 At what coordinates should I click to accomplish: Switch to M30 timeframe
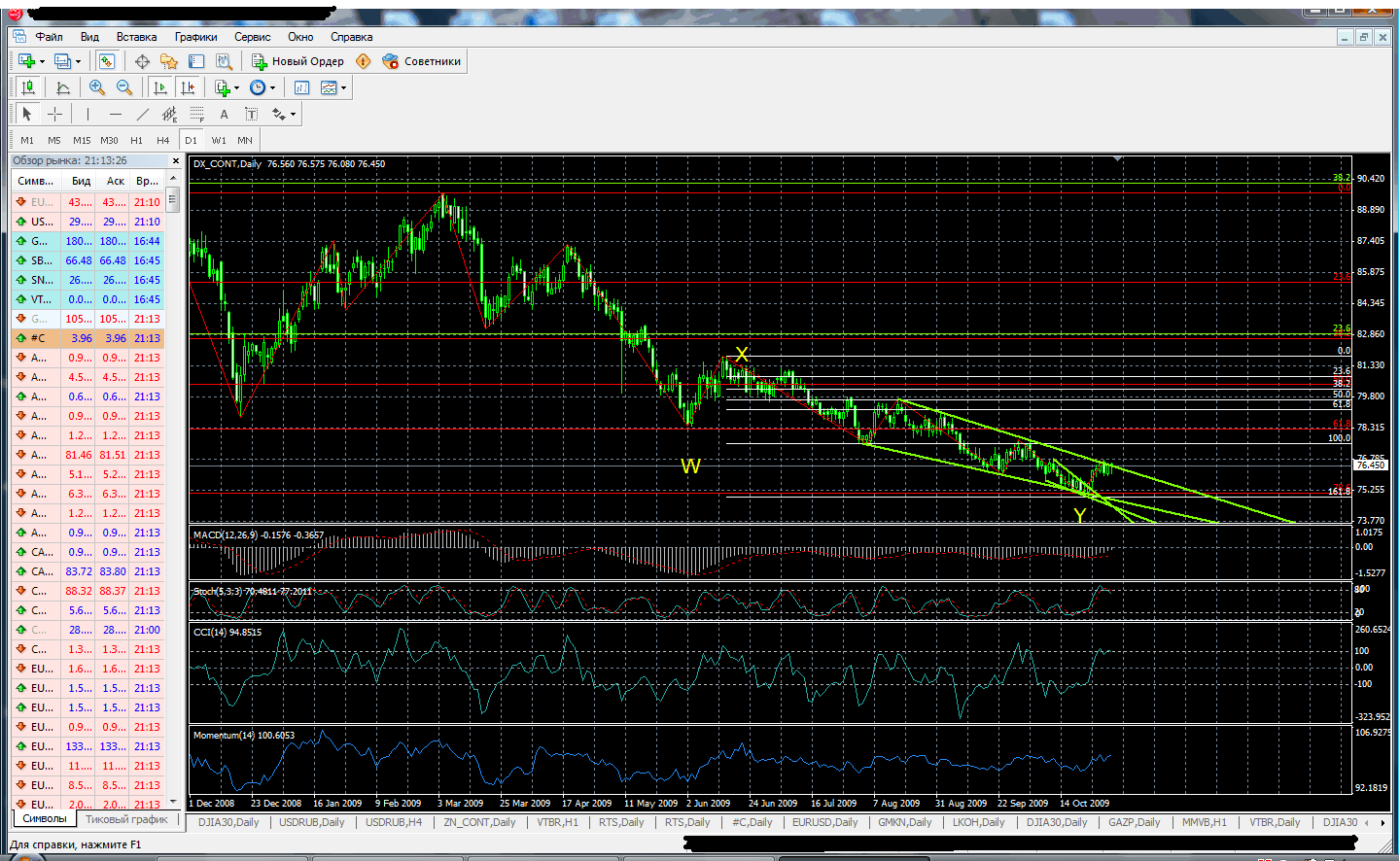(109, 140)
